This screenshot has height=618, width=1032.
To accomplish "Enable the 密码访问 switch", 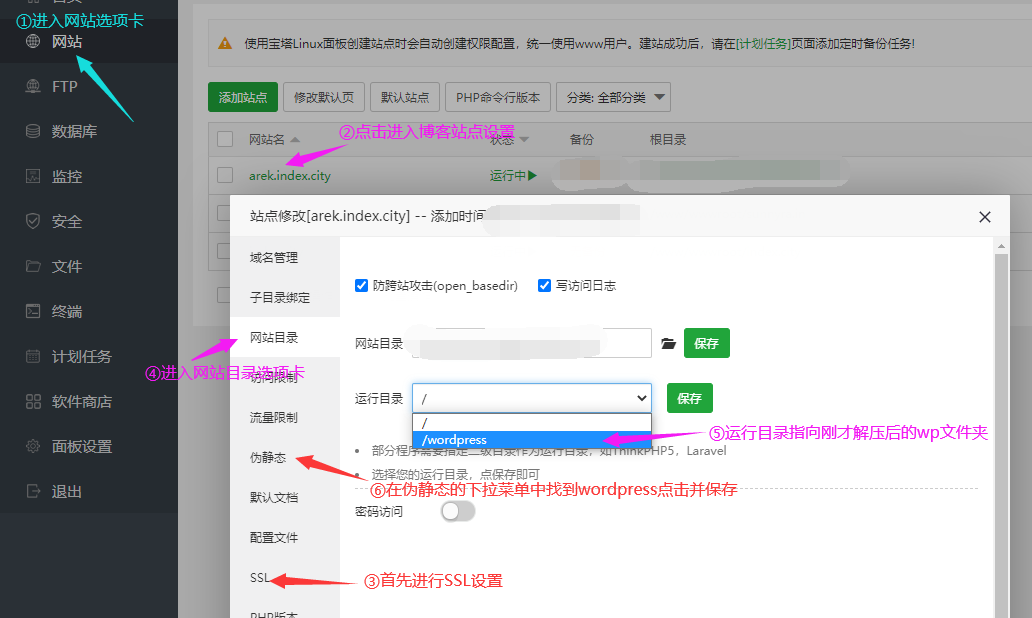I will pos(458,511).
